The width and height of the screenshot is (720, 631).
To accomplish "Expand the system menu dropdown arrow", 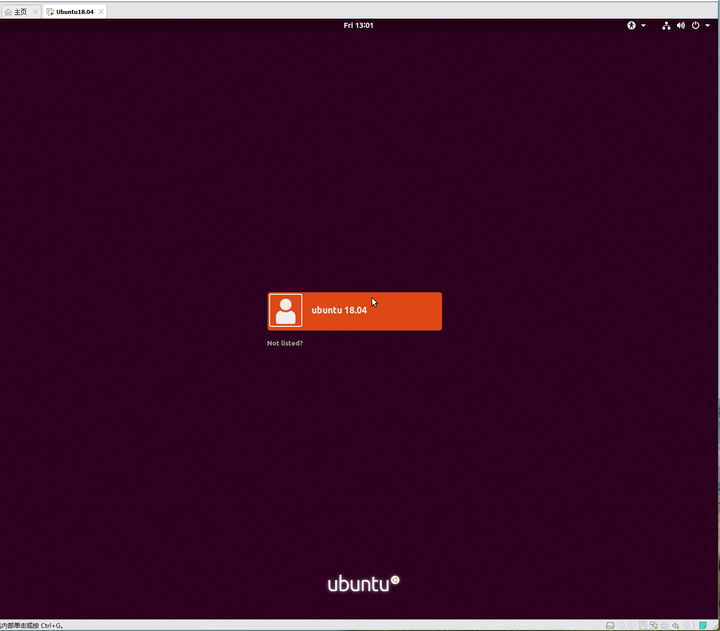I will click(x=708, y=25).
